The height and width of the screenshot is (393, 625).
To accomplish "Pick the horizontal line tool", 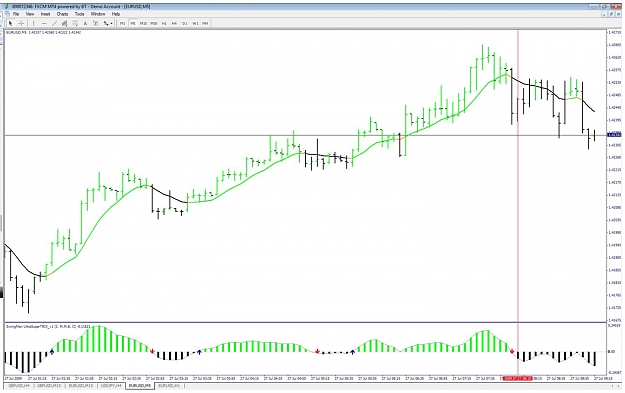I will click(x=44, y=24).
